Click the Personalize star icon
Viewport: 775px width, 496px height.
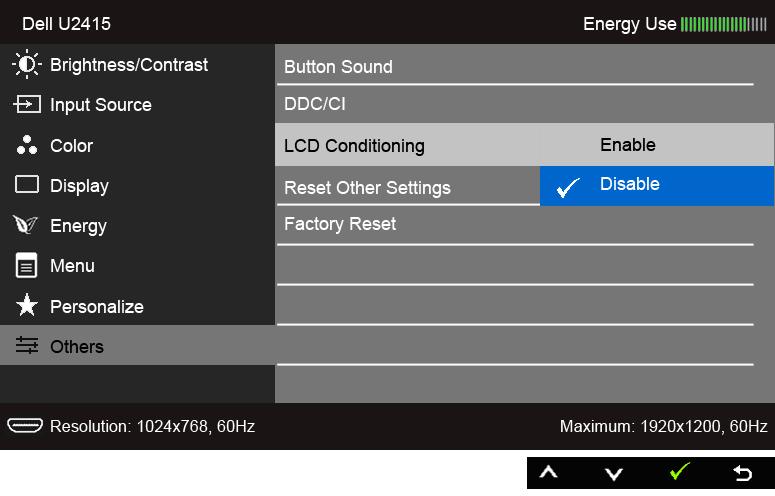pos(27,305)
